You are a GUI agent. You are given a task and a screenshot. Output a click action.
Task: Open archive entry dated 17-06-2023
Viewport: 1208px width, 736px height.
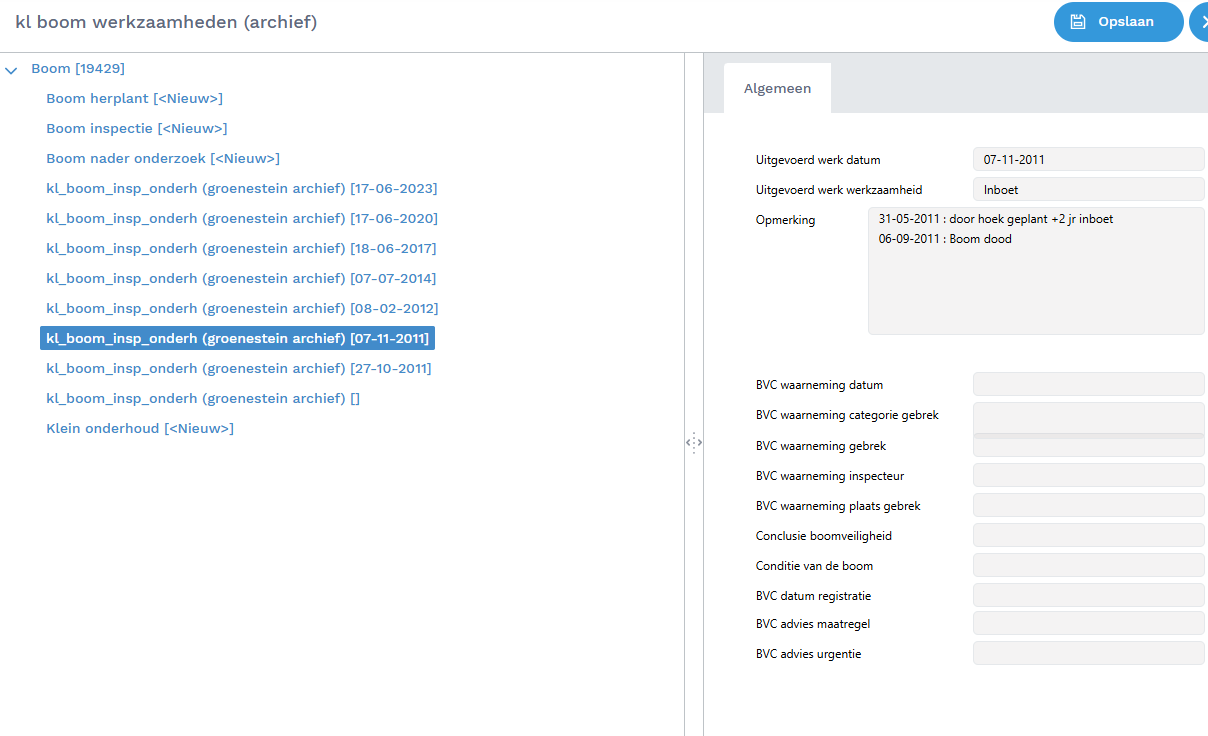tap(241, 189)
